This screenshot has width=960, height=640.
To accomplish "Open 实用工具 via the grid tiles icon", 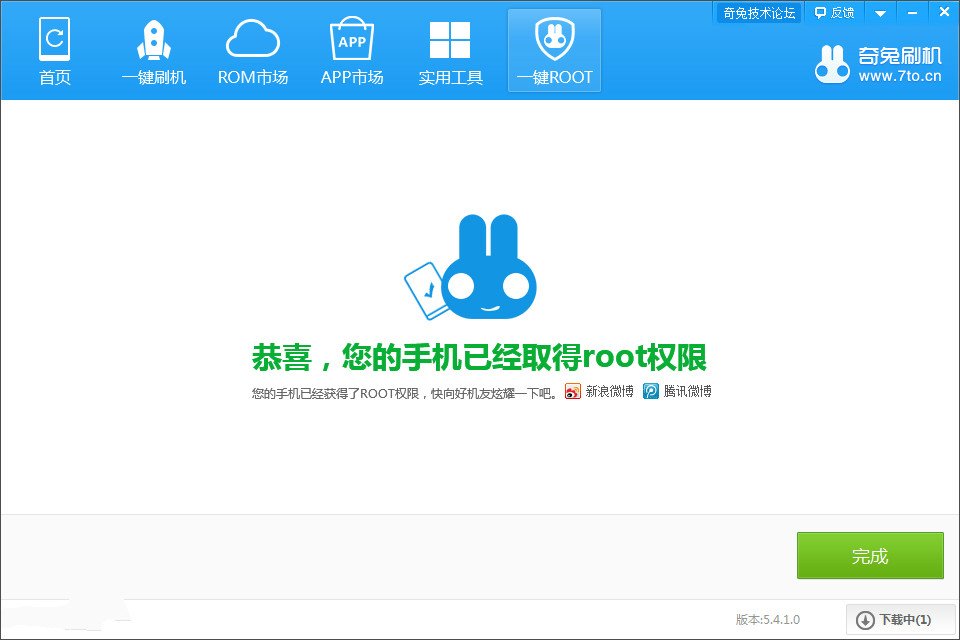I will pos(451,38).
